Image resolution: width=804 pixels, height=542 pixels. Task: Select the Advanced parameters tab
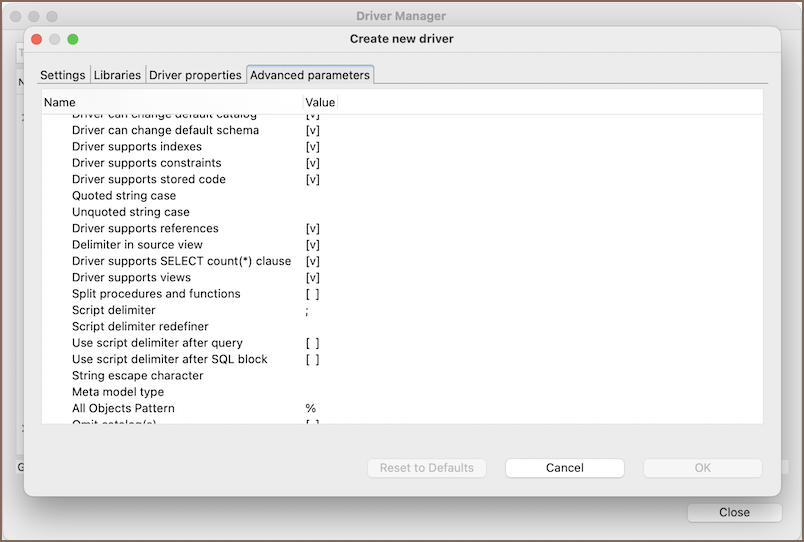pos(310,75)
